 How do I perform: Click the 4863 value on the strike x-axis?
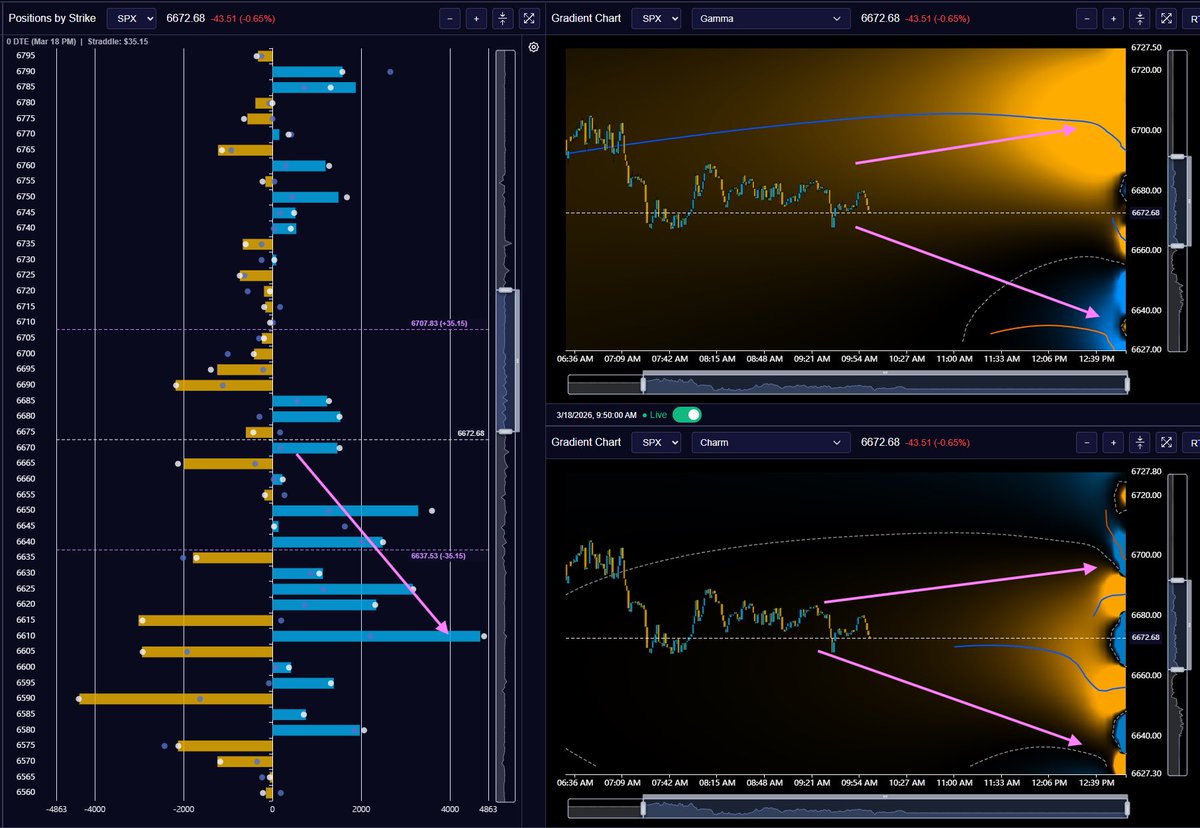488,811
